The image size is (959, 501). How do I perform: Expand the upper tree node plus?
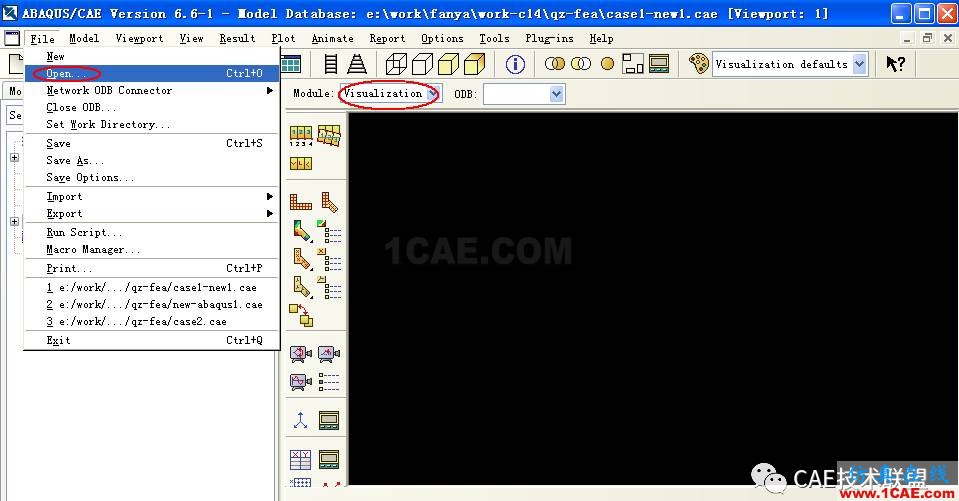(15, 157)
